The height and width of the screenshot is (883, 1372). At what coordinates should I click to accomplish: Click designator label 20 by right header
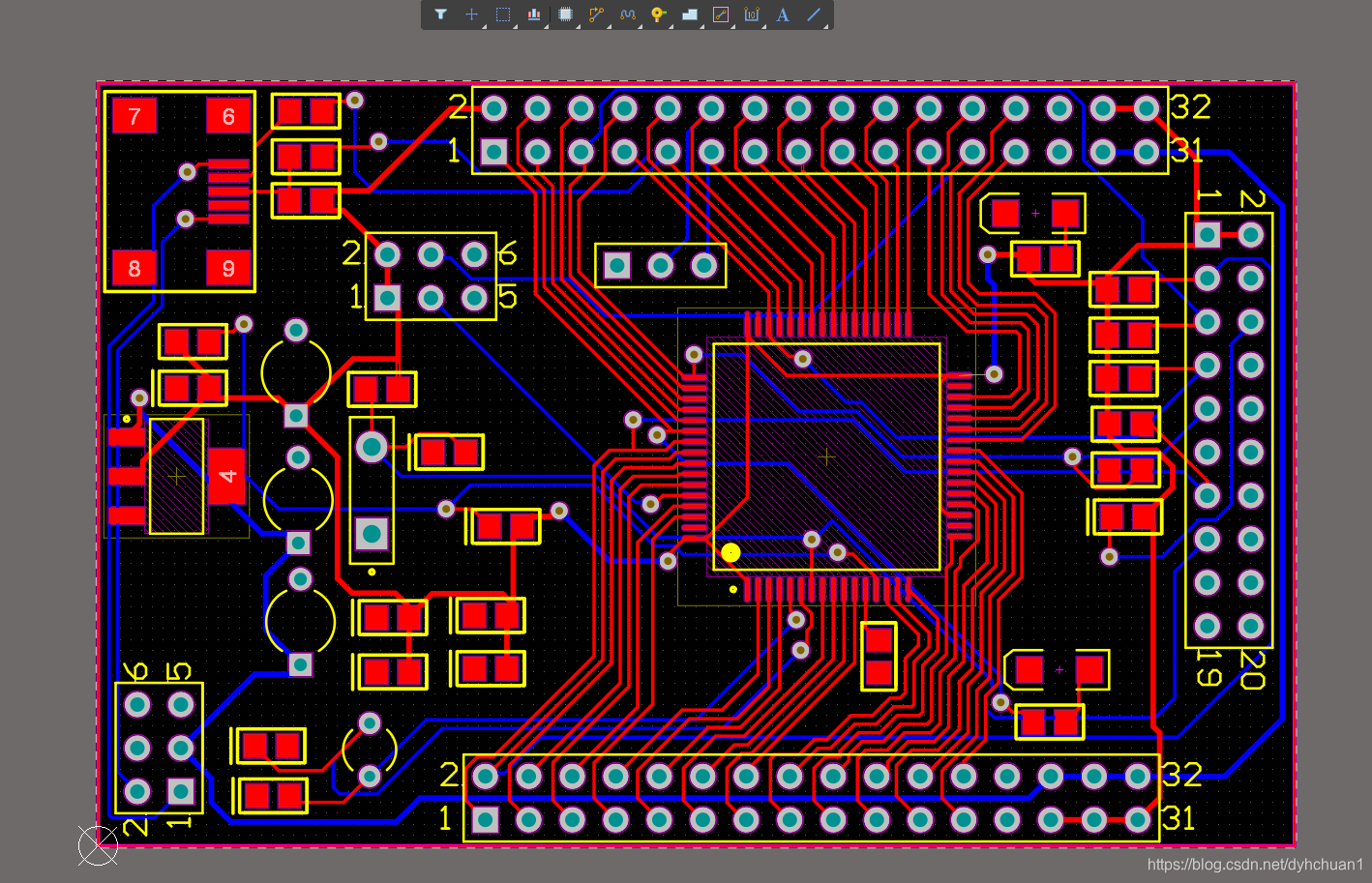(x=1252, y=669)
